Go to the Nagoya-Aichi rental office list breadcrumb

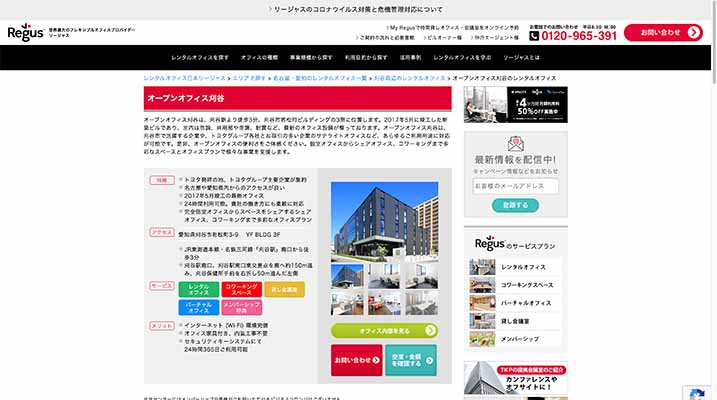click(320, 78)
